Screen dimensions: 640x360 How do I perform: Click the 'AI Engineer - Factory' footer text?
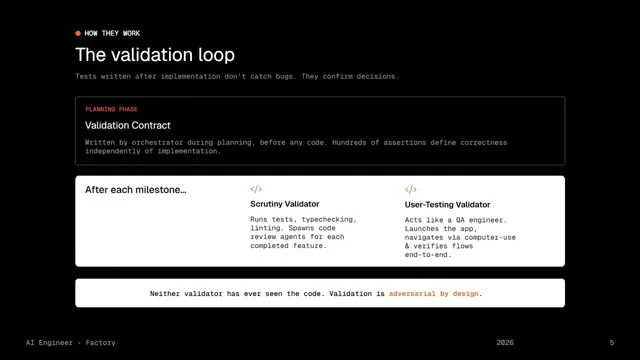pos(71,343)
